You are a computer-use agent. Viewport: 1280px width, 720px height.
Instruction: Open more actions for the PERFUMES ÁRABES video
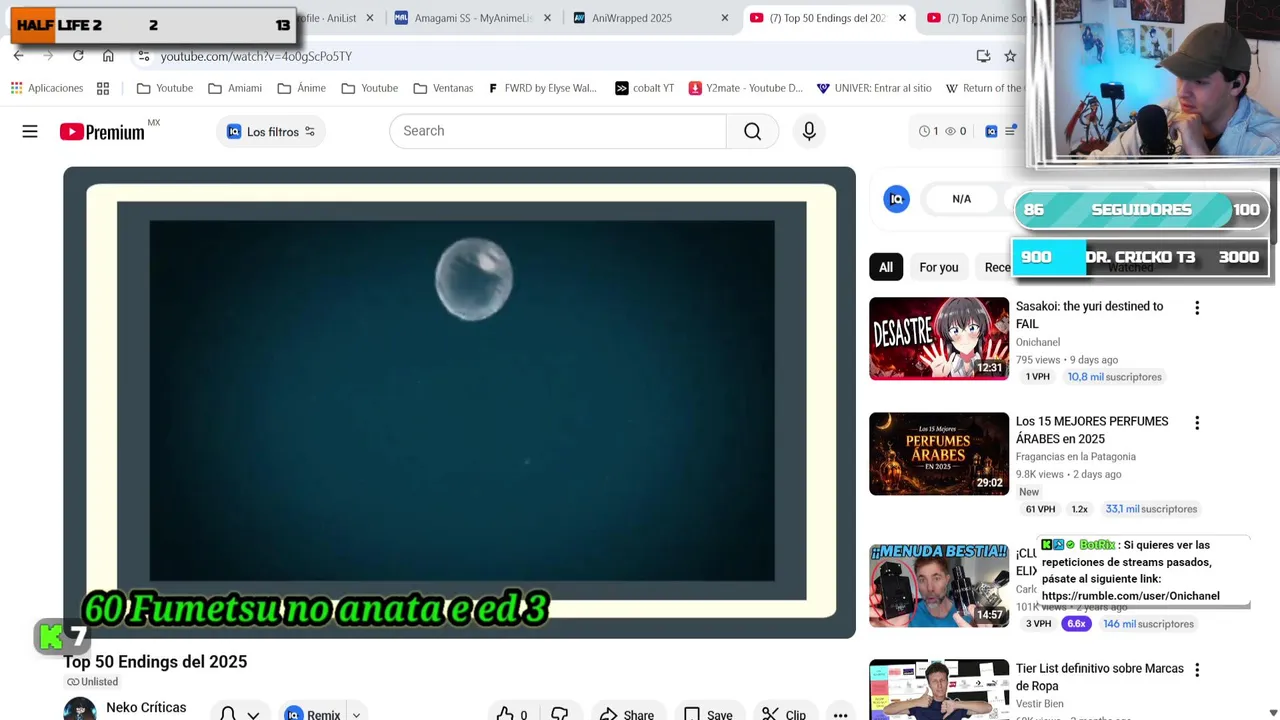point(1197,423)
